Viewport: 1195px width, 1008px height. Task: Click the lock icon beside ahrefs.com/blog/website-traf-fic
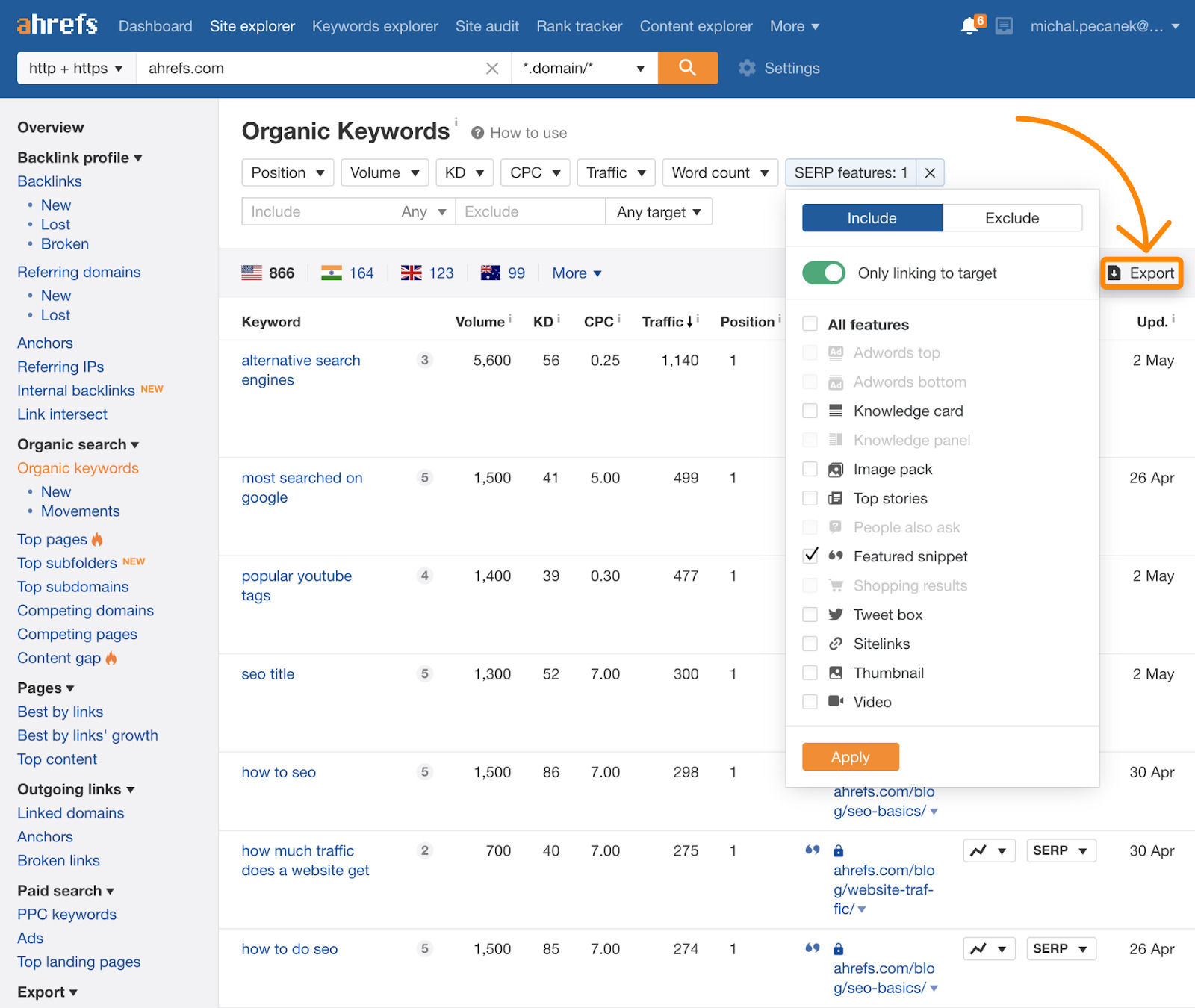838,850
